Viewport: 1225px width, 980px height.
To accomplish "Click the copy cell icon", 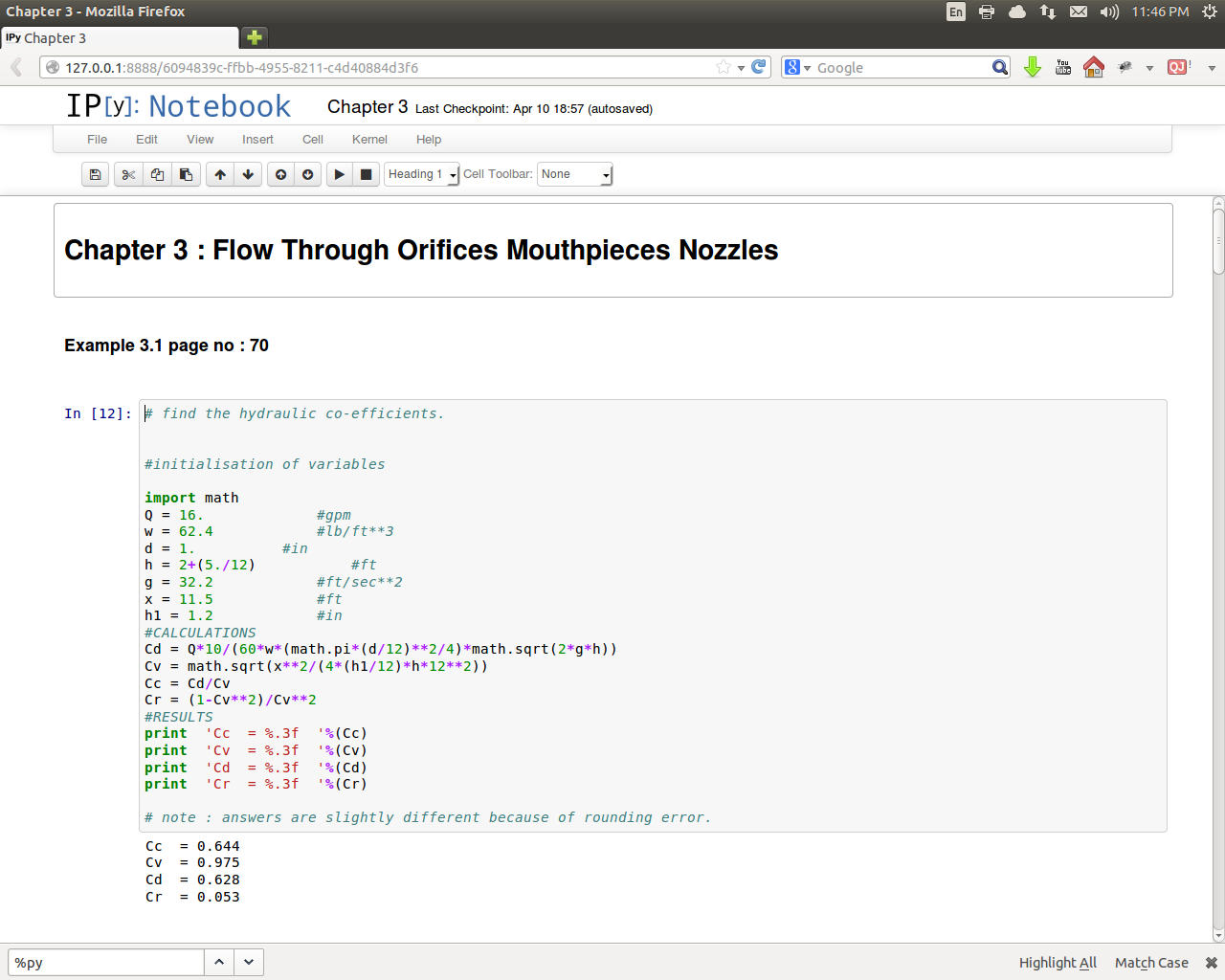I will click(x=157, y=174).
